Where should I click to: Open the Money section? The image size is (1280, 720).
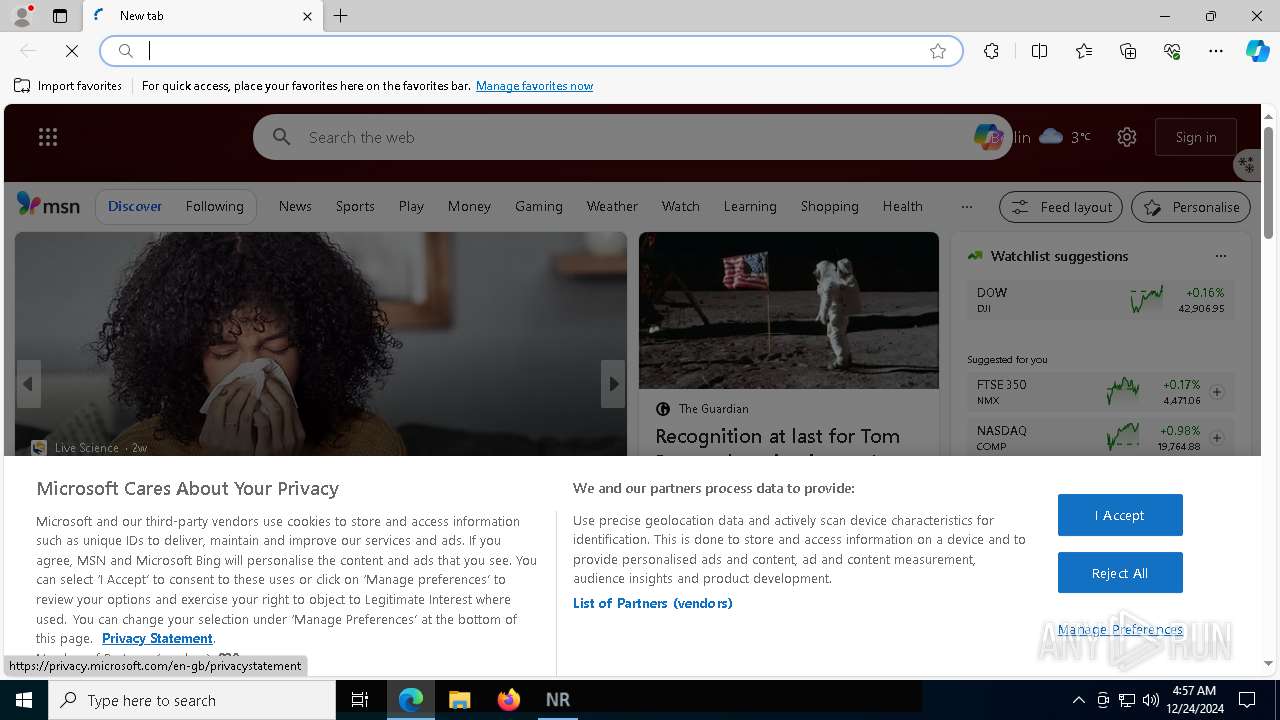click(469, 206)
